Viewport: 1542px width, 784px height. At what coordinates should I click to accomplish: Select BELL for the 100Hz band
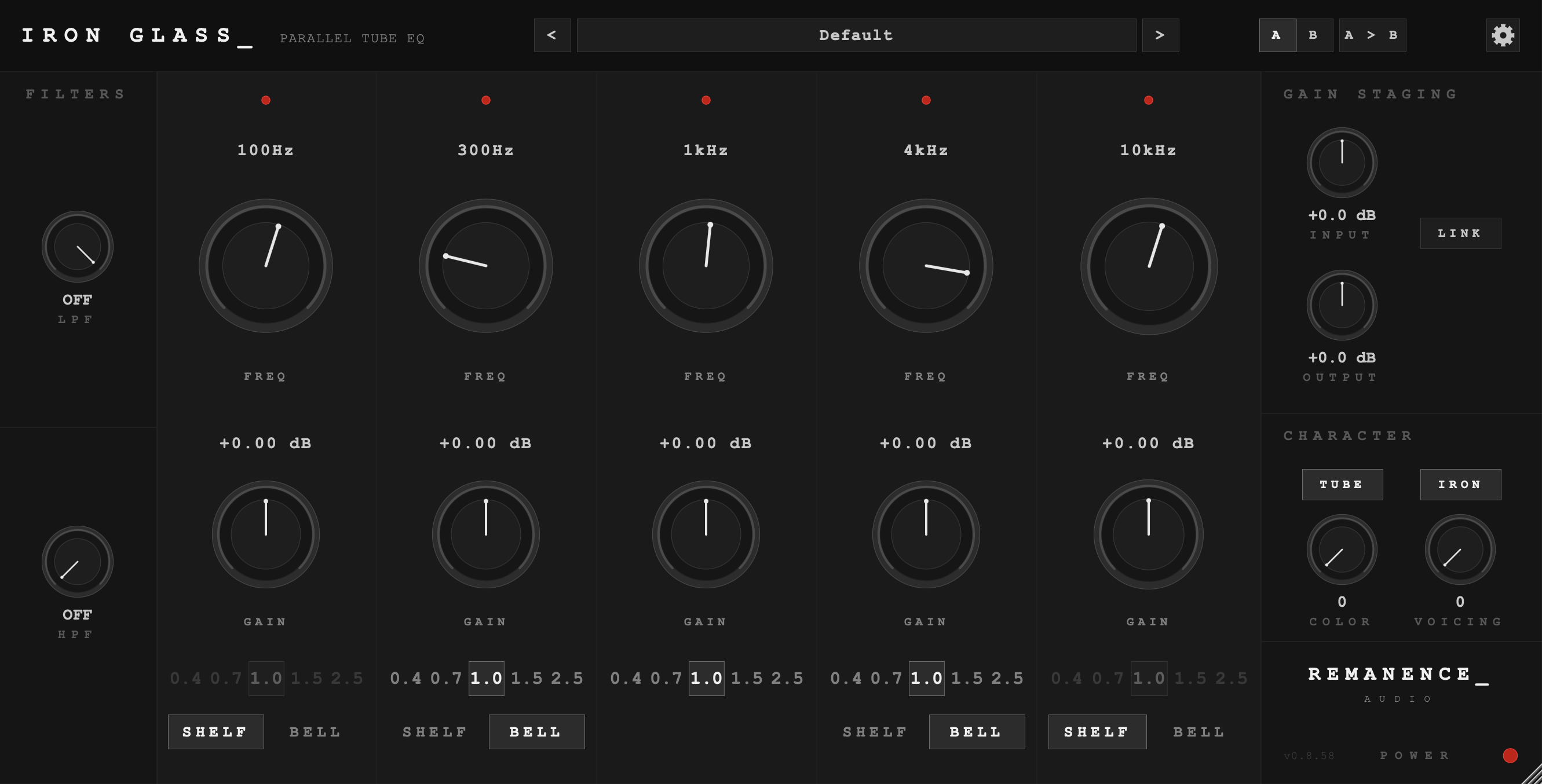[x=315, y=731]
